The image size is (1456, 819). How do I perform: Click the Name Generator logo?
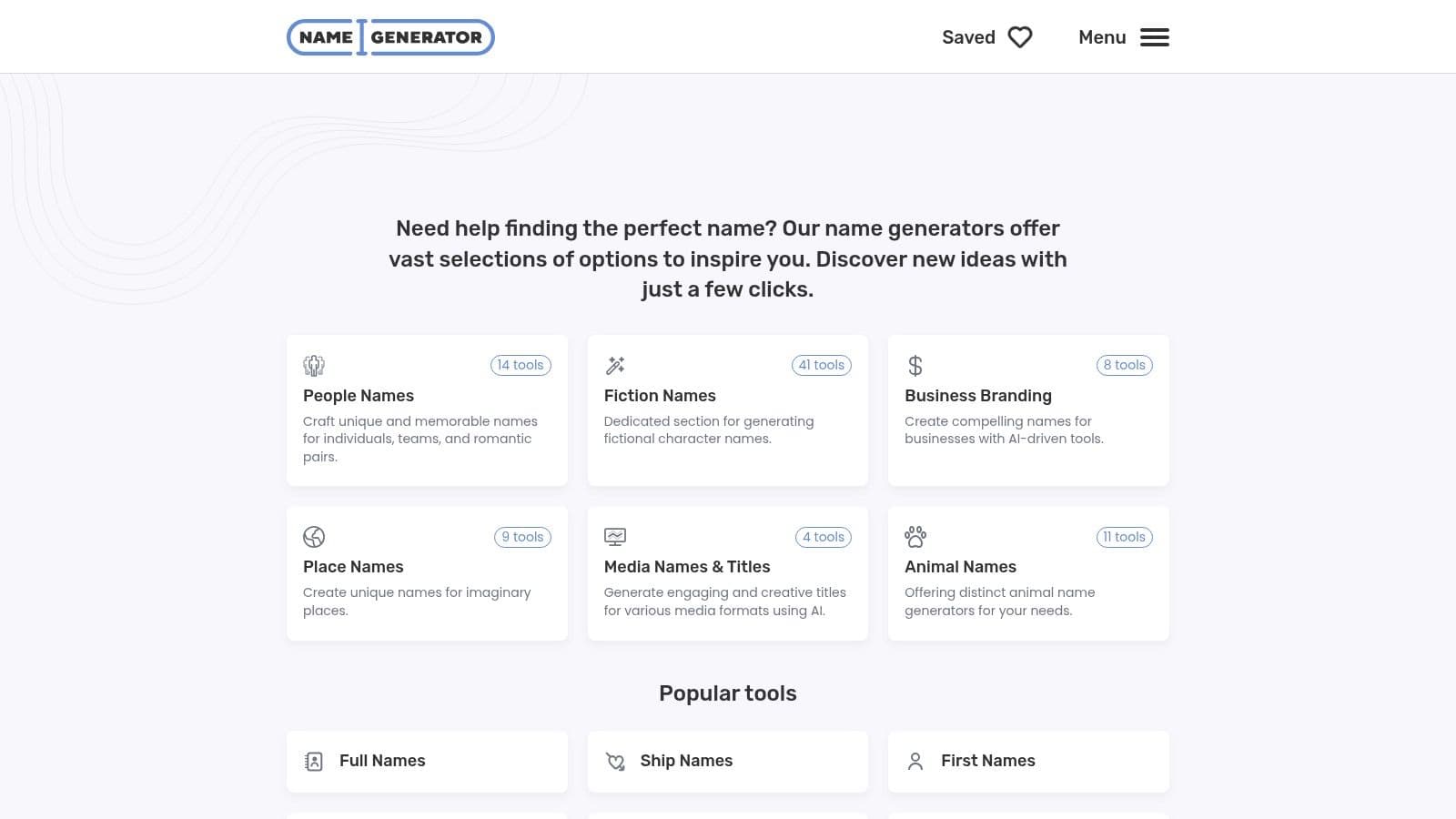[390, 37]
